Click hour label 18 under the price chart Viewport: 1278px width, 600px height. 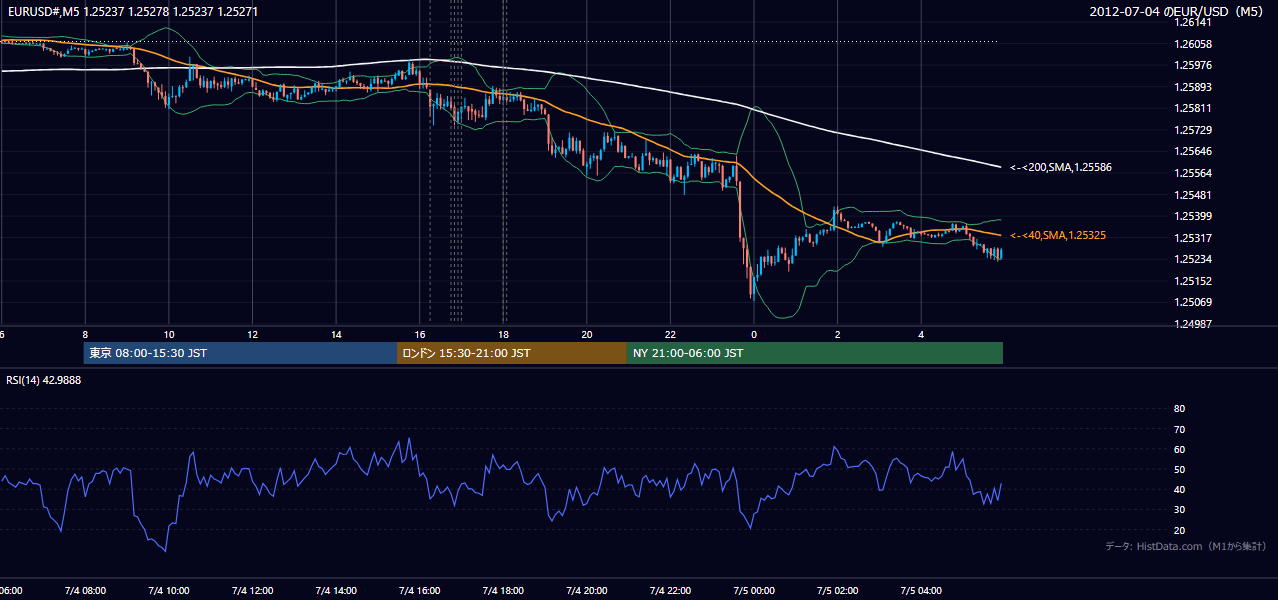pyautogui.click(x=504, y=335)
